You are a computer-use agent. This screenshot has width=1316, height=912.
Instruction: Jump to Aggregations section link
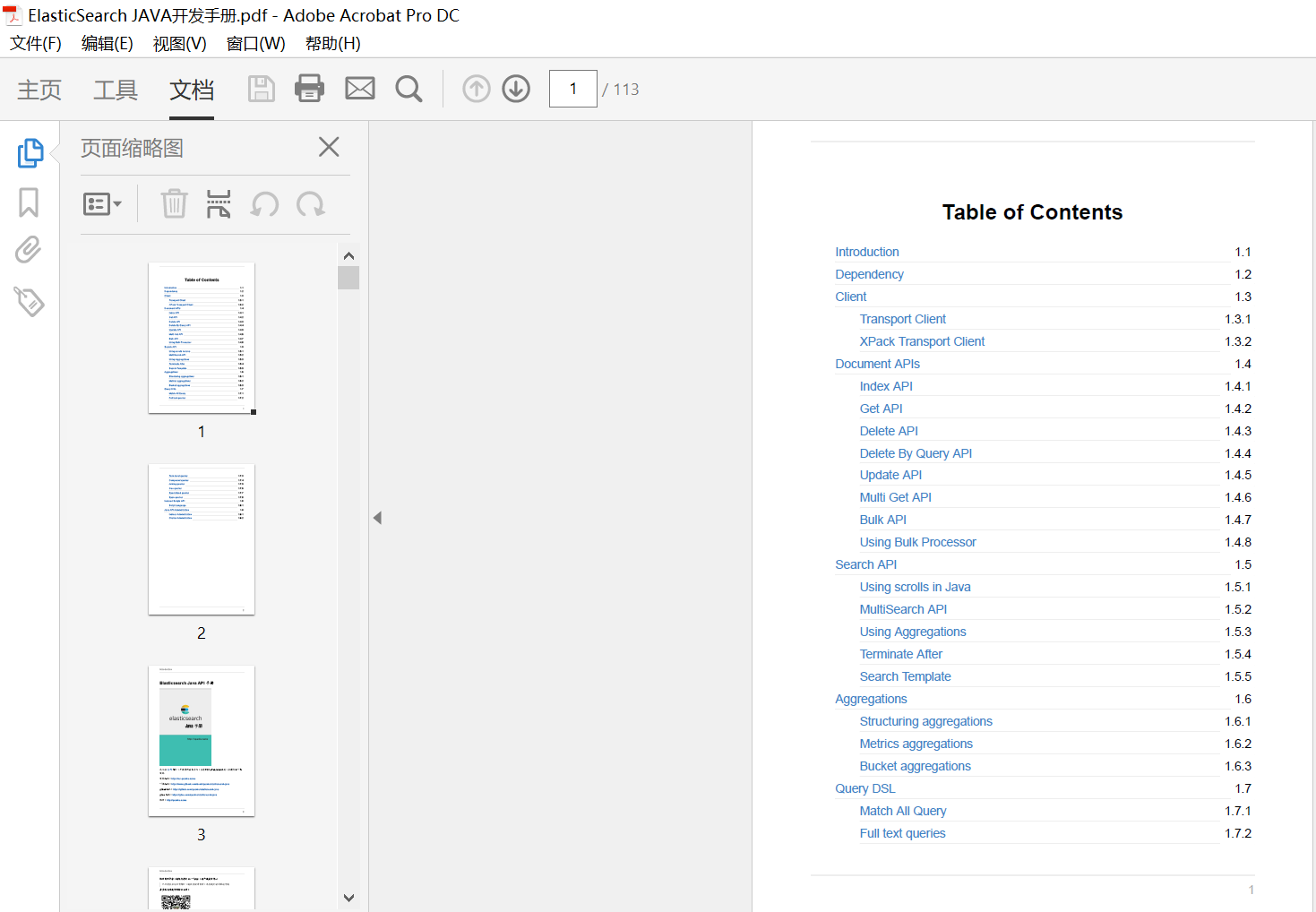pyautogui.click(x=871, y=699)
